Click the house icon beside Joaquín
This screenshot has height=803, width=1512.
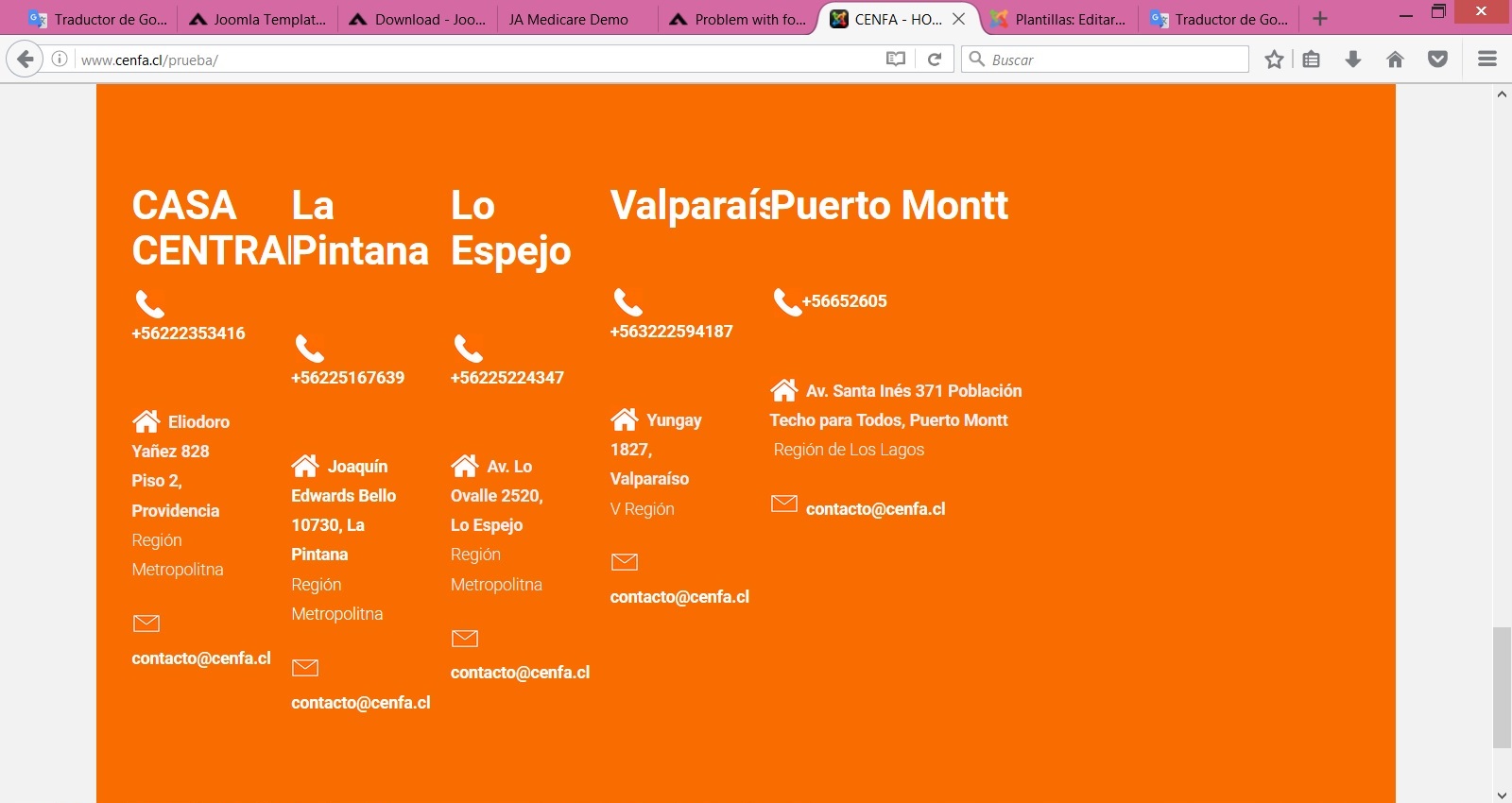pyautogui.click(x=305, y=465)
